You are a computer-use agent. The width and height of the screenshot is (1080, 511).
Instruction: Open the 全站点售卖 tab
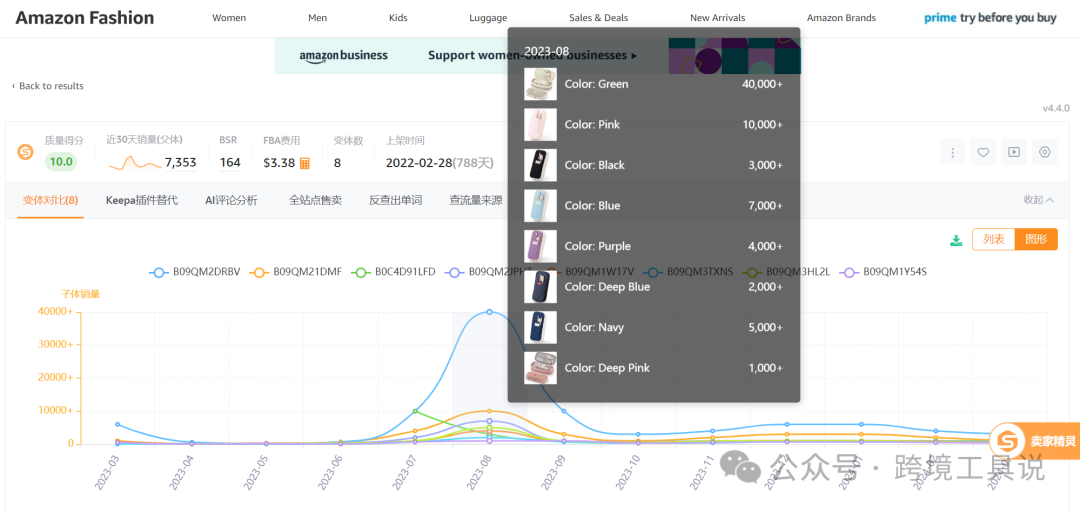click(x=315, y=200)
